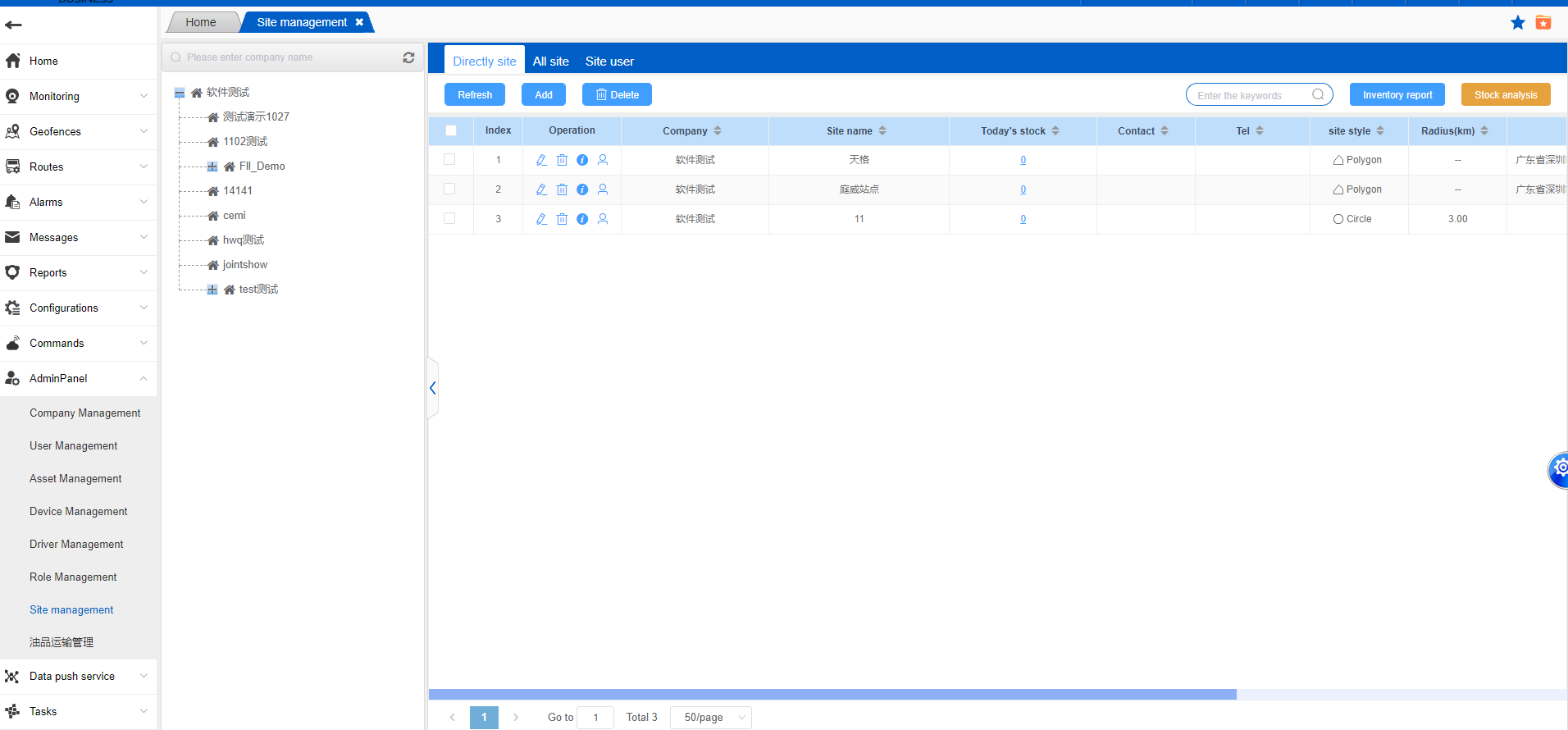Open the Site user tab
This screenshot has width=1568, height=730.
(x=609, y=62)
